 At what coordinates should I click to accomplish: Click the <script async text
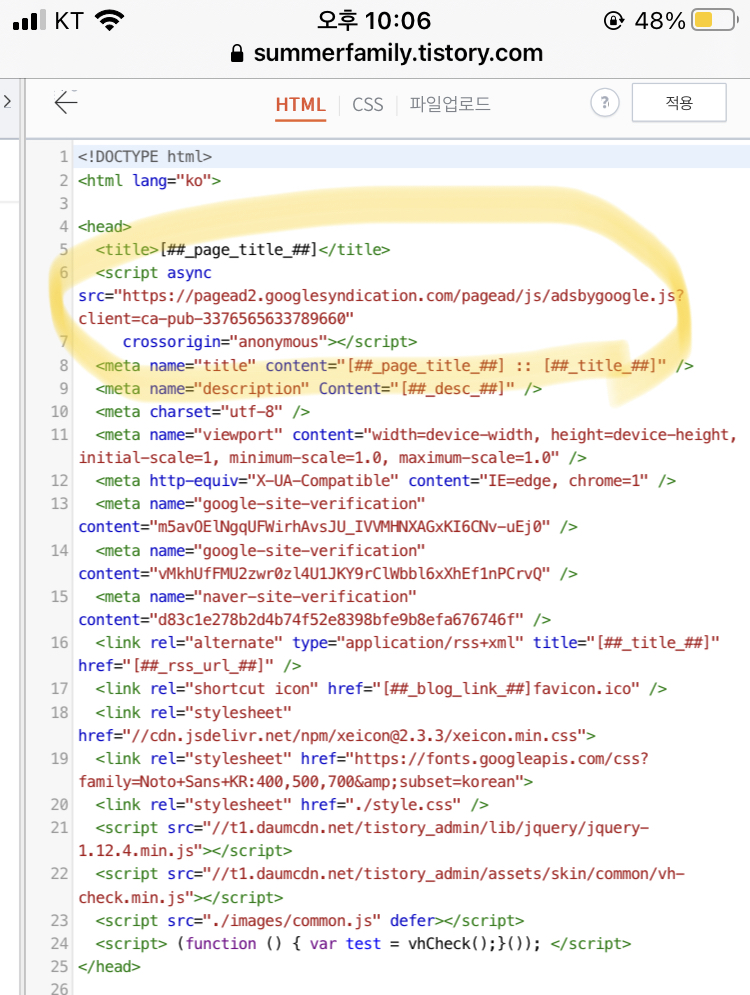154,273
